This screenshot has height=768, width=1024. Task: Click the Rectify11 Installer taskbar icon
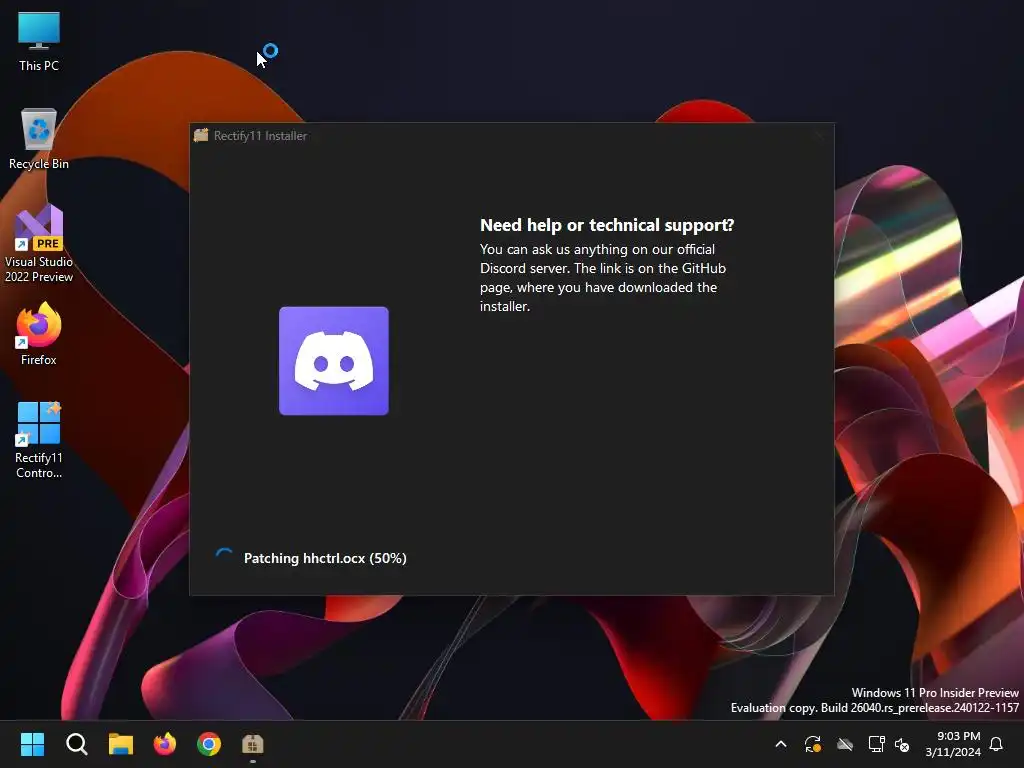click(253, 744)
